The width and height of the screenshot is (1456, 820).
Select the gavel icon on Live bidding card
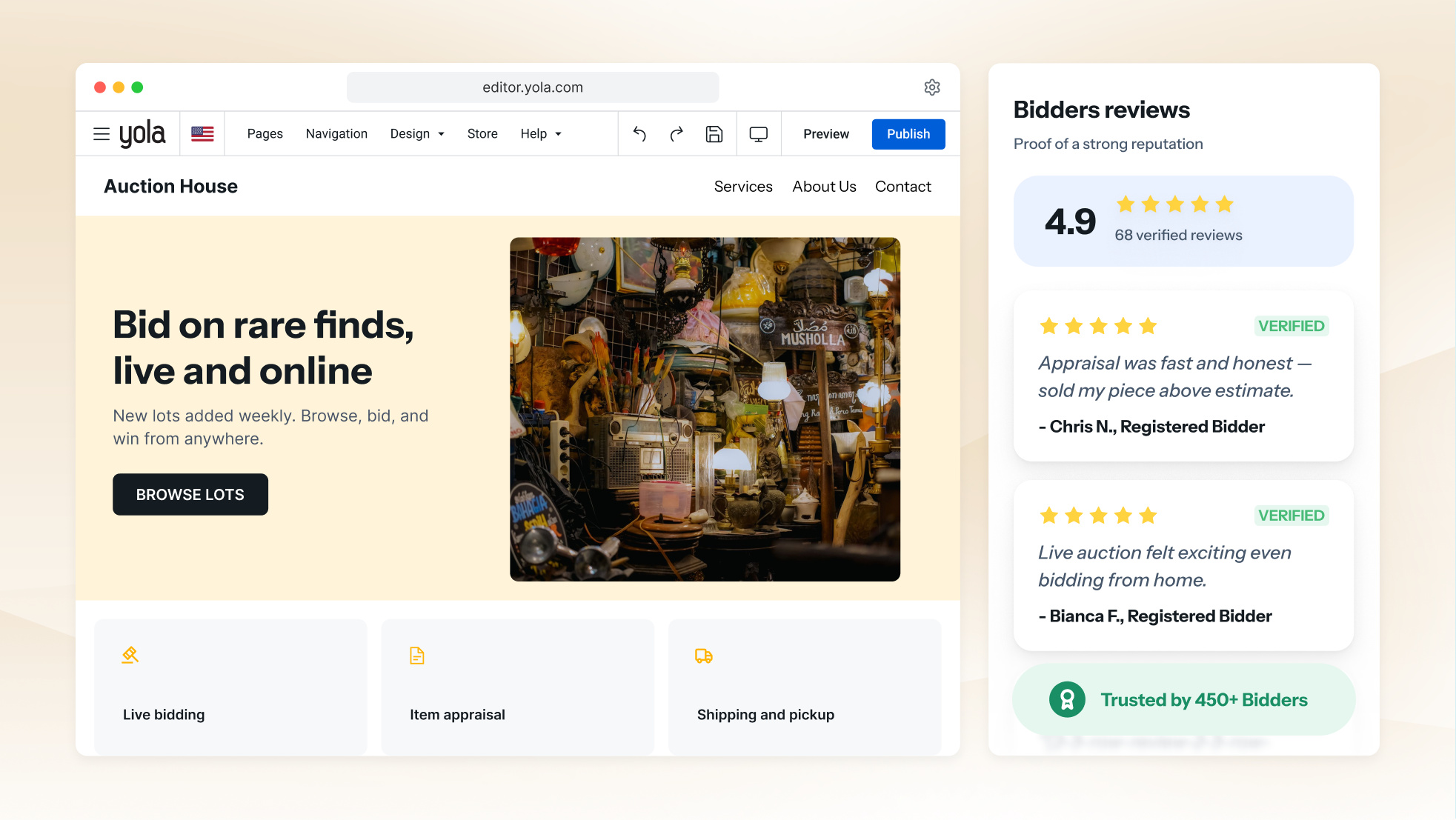tap(130, 656)
